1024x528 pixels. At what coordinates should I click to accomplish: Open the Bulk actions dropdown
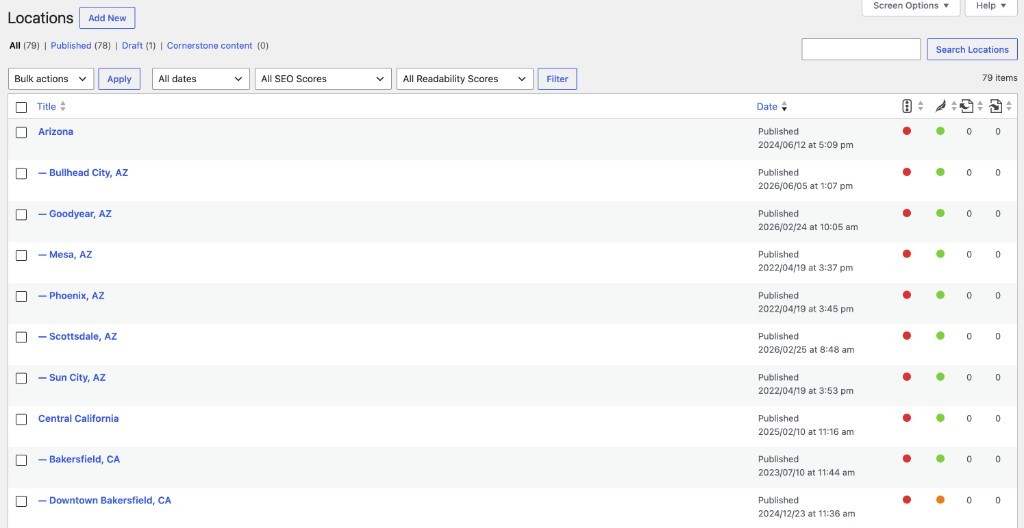point(51,78)
